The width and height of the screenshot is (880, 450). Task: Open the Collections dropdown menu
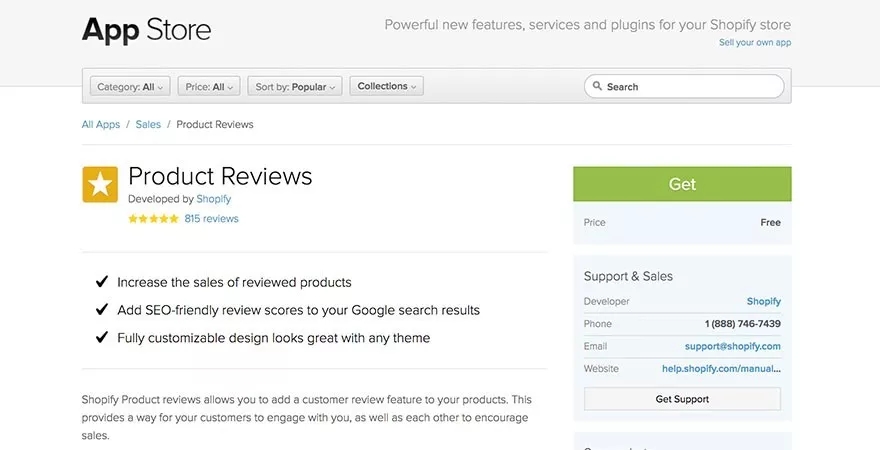coord(387,87)
